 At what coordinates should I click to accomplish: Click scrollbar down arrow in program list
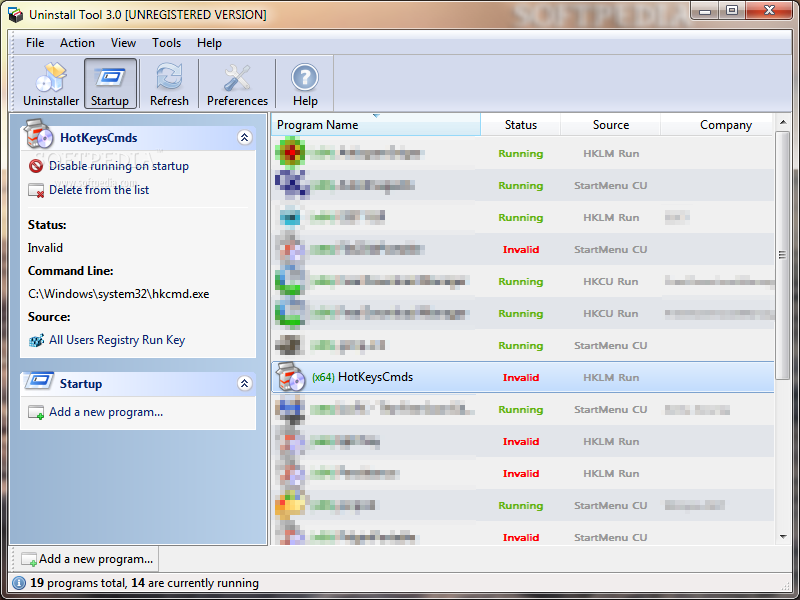(x=783, y=536)
